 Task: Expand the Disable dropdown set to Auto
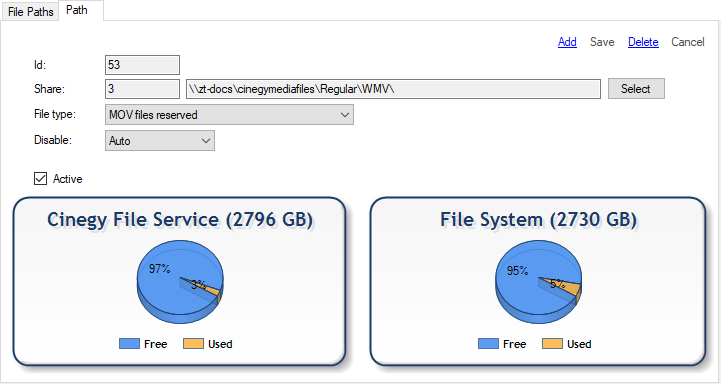[160, 141]
